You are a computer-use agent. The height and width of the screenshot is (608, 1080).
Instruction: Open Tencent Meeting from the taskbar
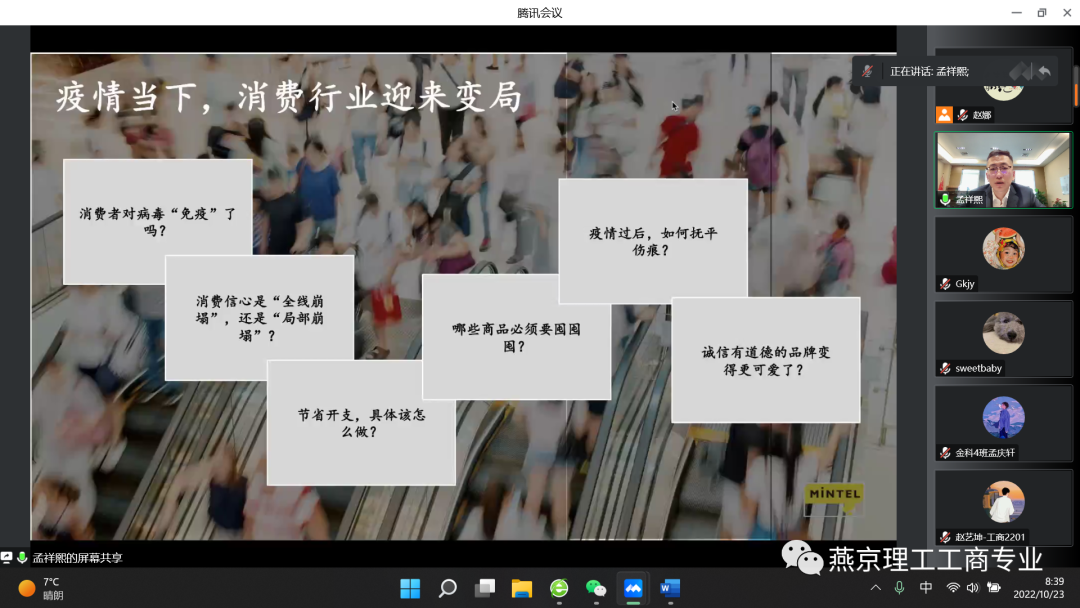pyautogui.click(x=632, y=588)
